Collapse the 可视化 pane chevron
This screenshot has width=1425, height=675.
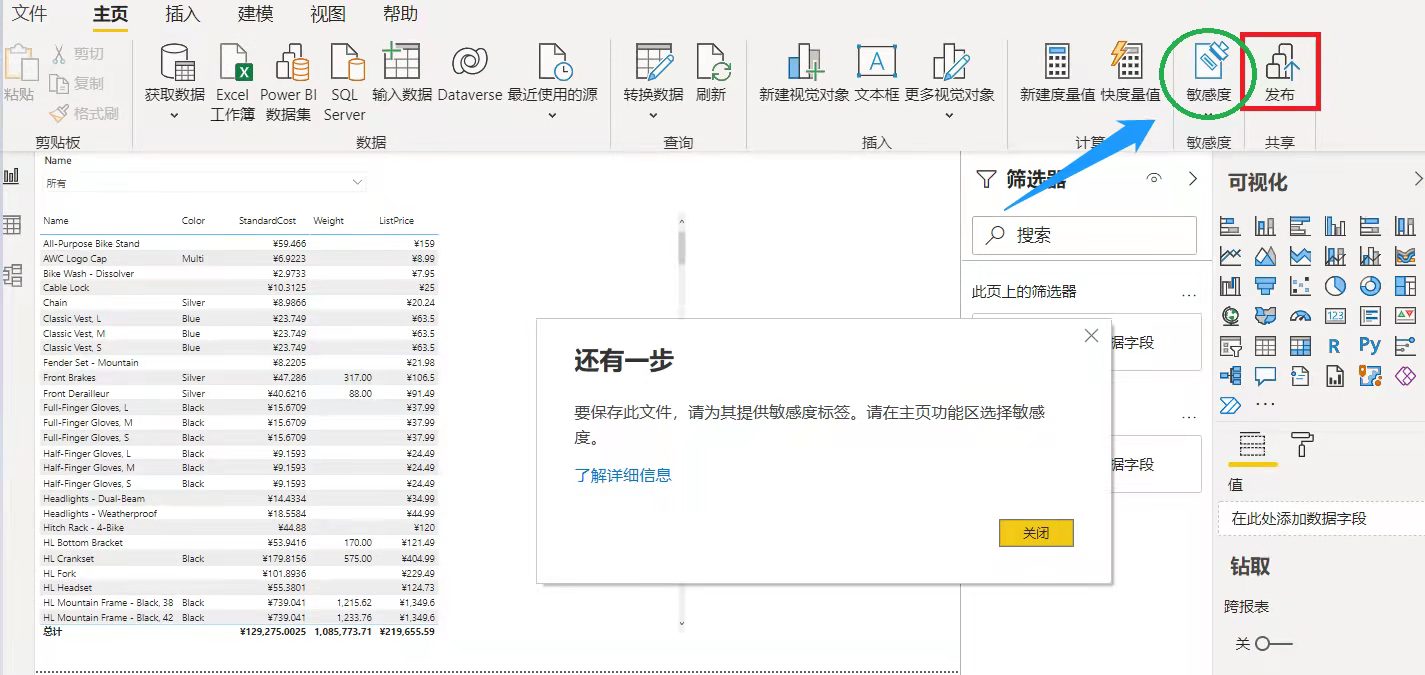(1418, 179)
